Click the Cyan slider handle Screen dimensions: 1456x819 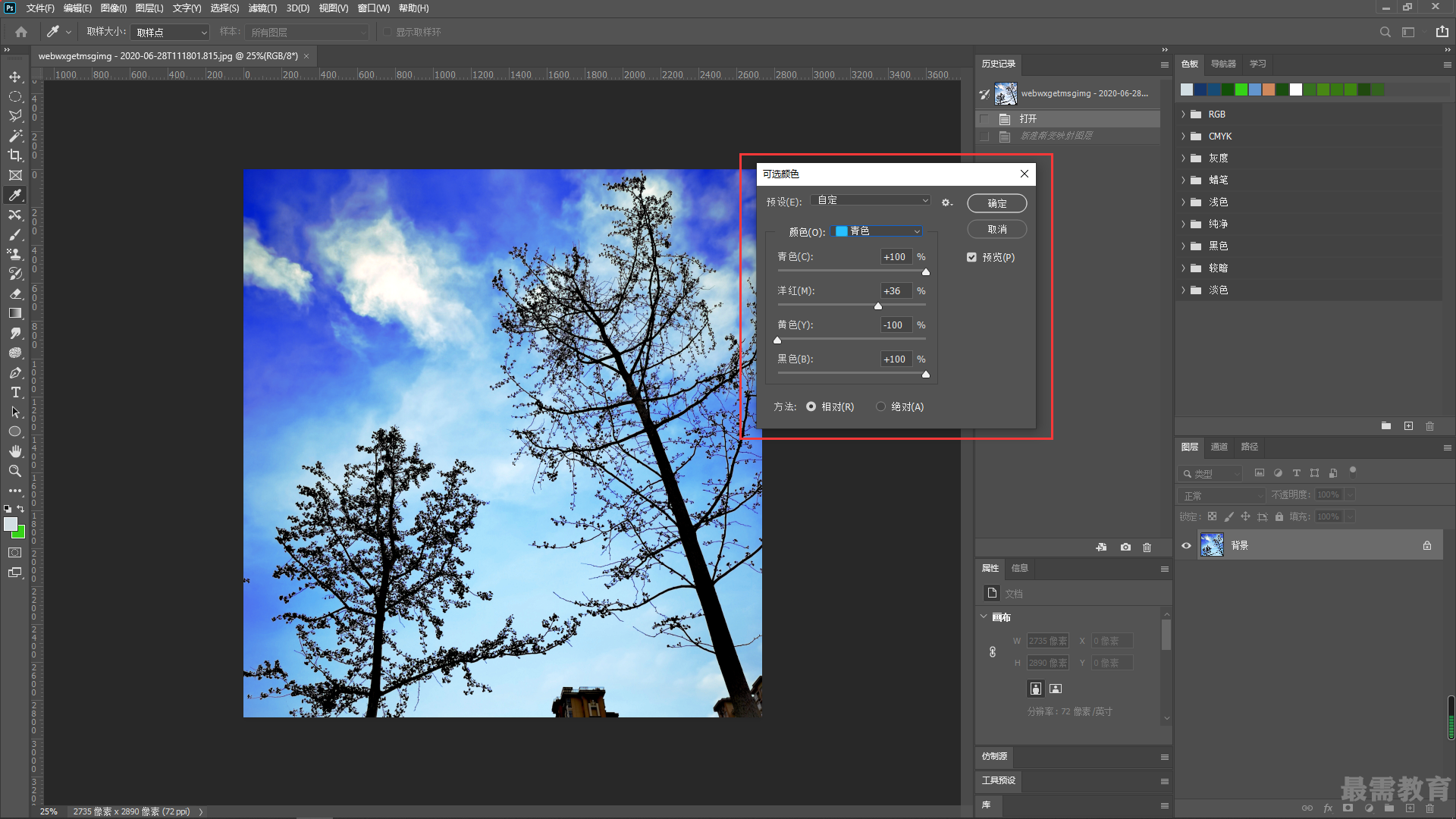[x=925, y=271]
